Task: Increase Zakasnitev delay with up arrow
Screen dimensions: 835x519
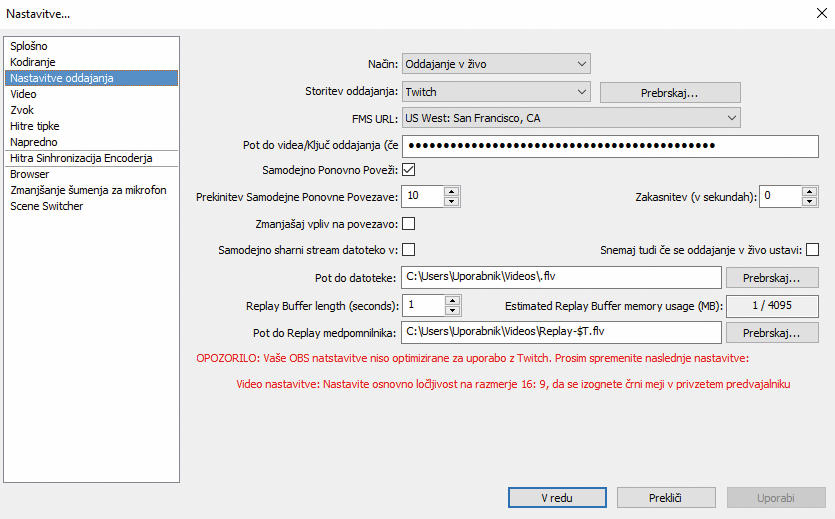Action: pos(809,191)
